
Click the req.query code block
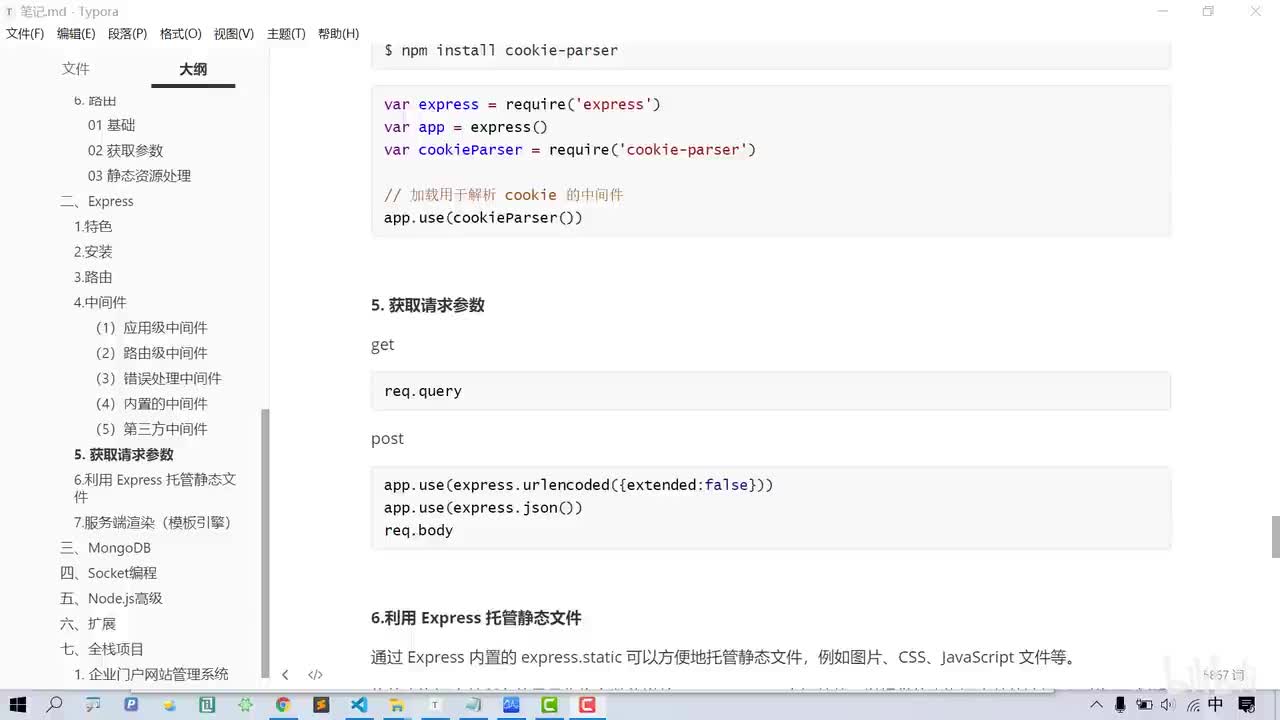770,391
